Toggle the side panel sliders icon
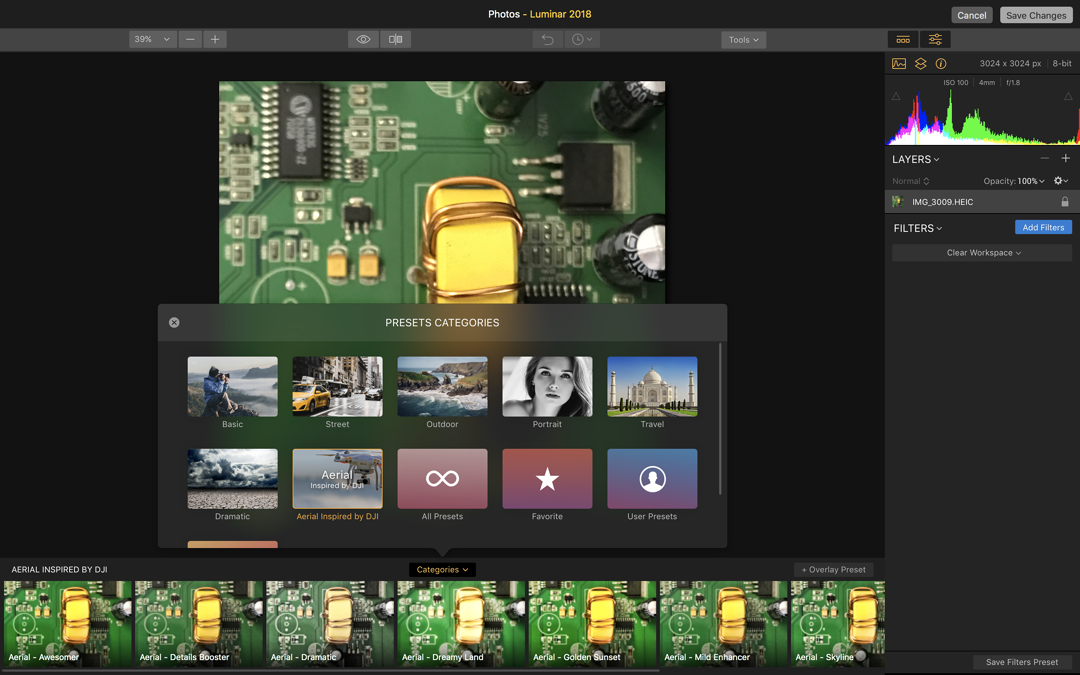The width and height of the screenshot is (1080, 675). point(935,39)
